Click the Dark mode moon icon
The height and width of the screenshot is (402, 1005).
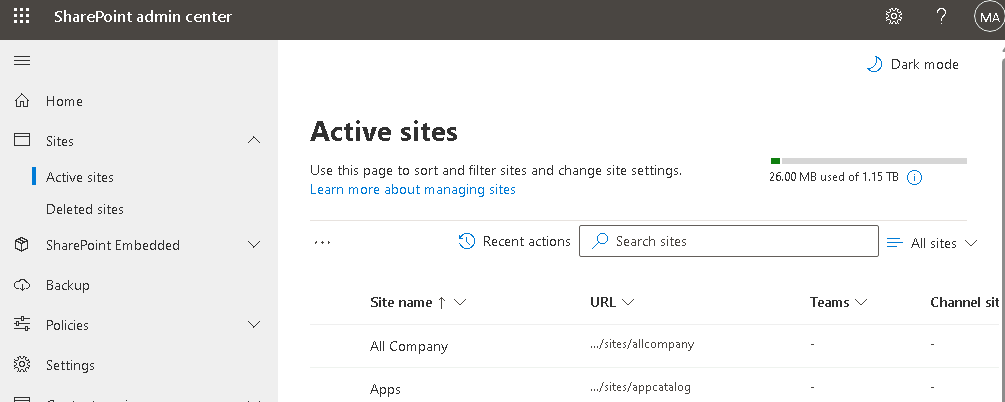click(x=874, y=64)
